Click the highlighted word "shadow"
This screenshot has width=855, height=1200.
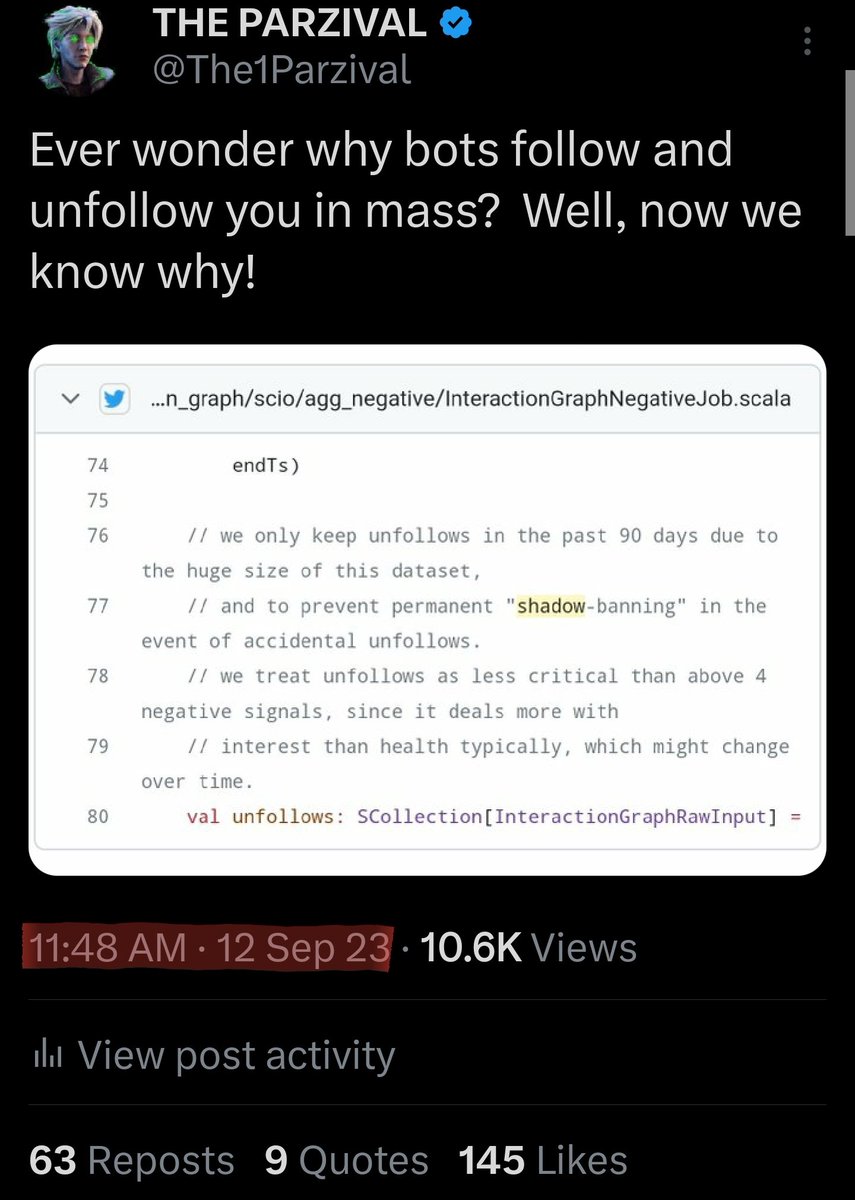pyautogui.click(x=549, y=606)
